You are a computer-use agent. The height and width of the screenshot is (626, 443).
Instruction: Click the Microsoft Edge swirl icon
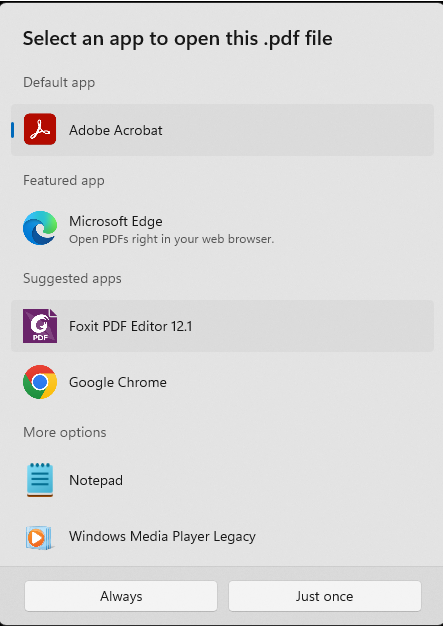tap(40, 228)
